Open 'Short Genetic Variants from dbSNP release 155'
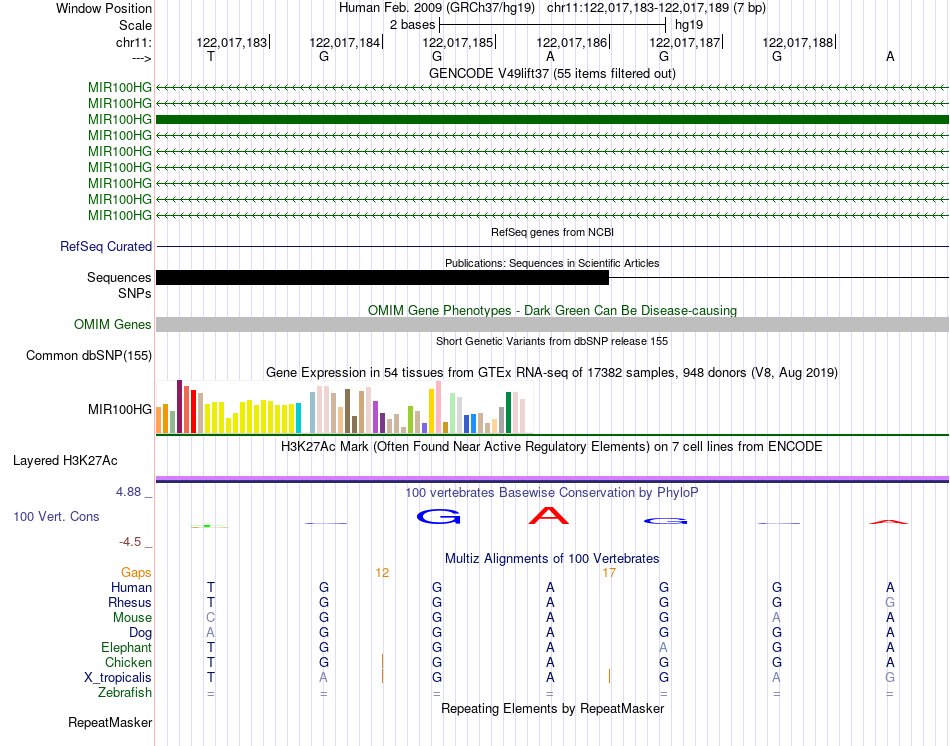Screen dimensions: 950x746 point(552,341)
